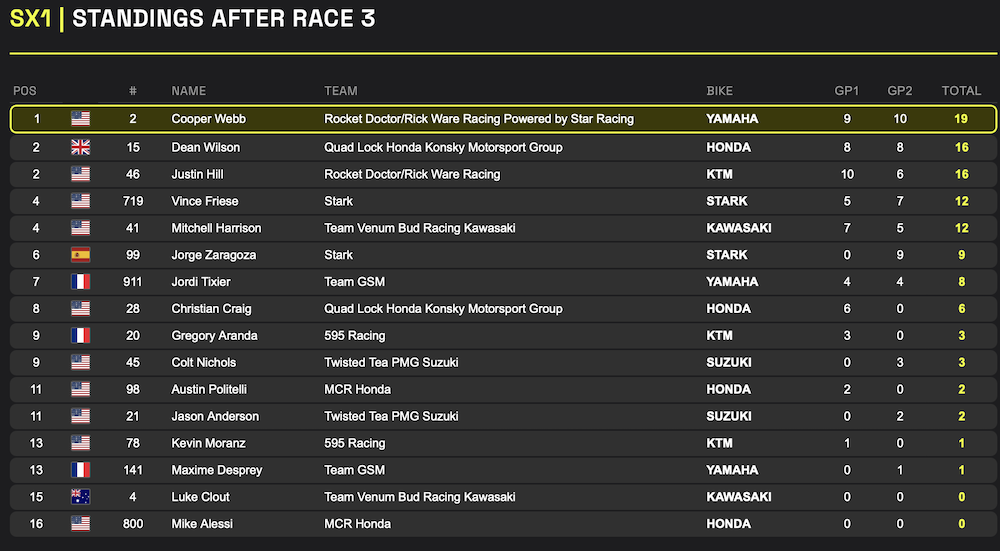This screenshot has height=551, width=1000.
Task: Click the # column header
Action: coord(133,91)
